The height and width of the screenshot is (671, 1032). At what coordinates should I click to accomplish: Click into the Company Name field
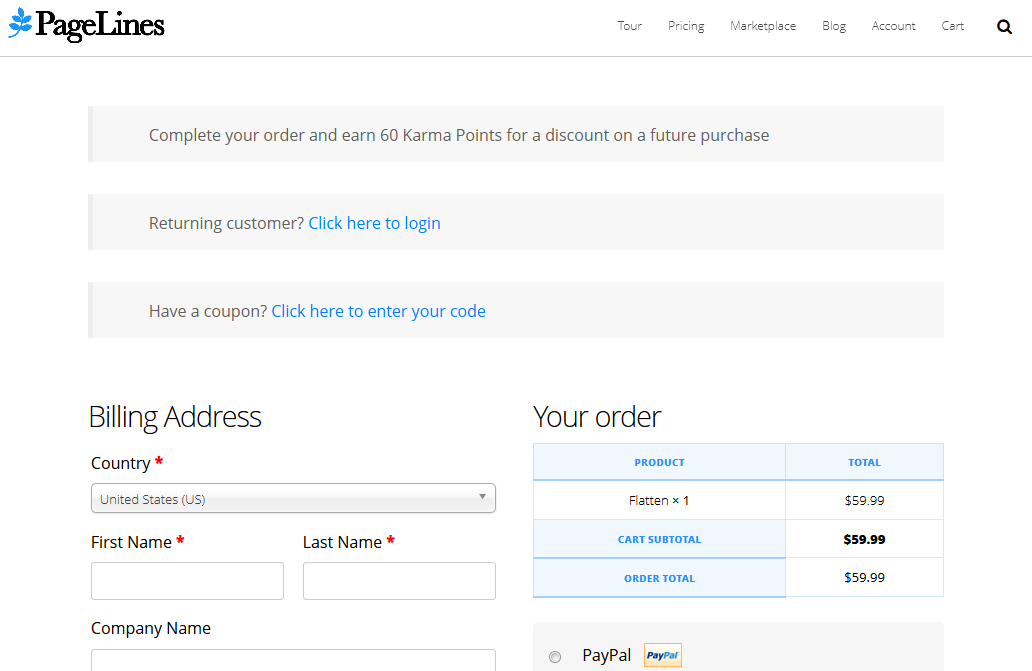pyautogui.click(x=293, y=660)
